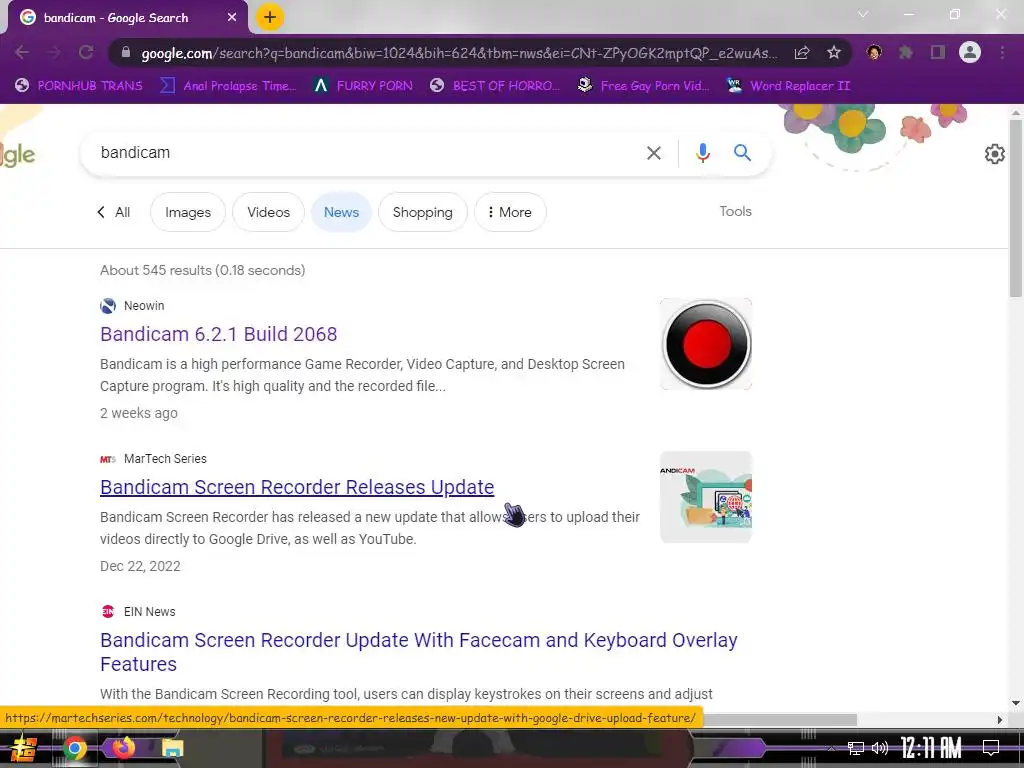The image size is (1024, 768).
Task: Start voice search with microphone
Action: 703,153
